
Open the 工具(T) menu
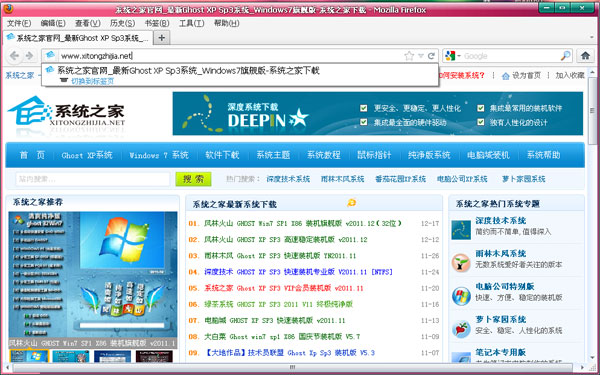tap(191, 23)
